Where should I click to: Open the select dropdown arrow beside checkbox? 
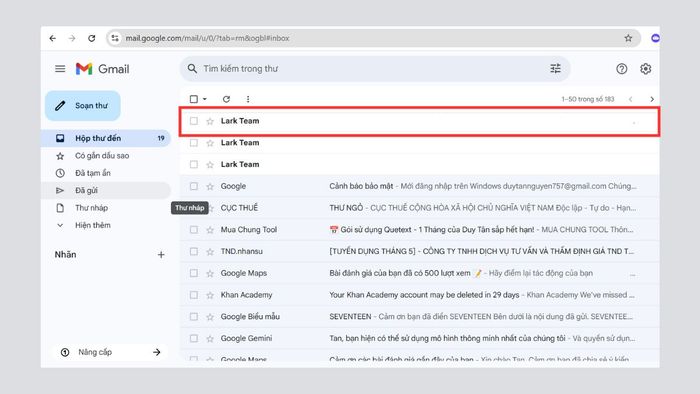tap(204, 99)
